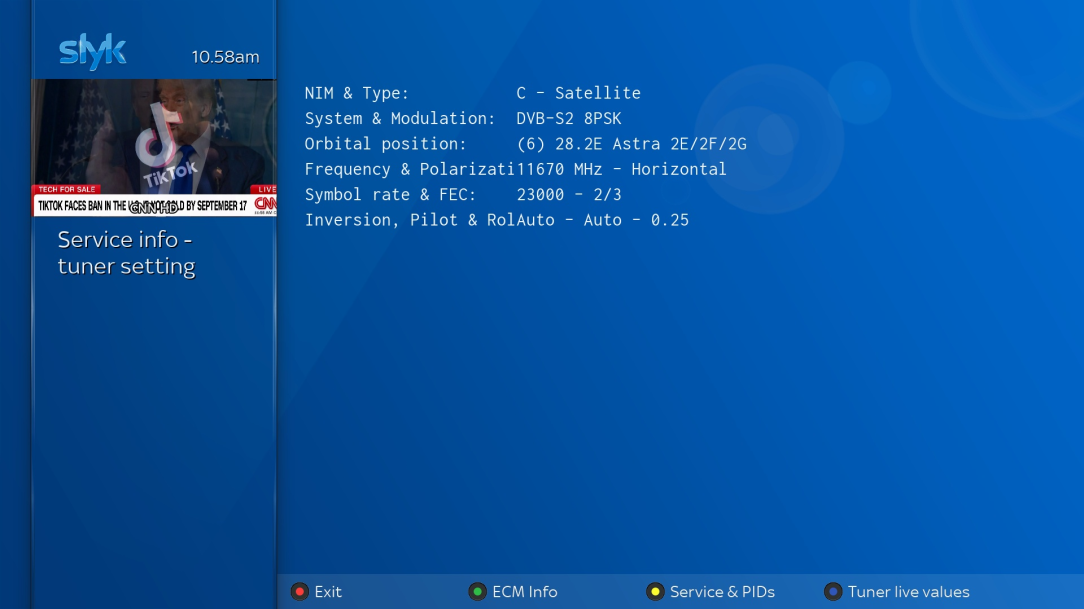Show Tuner live values

point(908,592)
